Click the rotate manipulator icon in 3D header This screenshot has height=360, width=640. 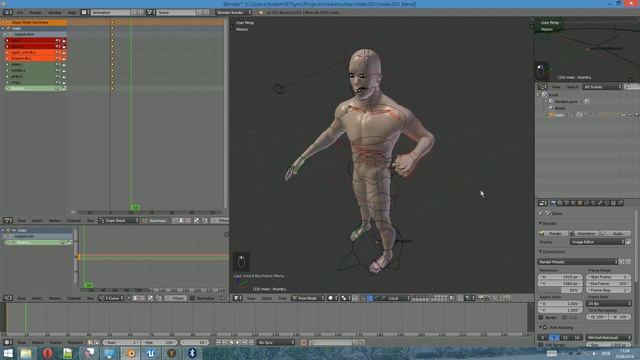click(x=377, y=298)
